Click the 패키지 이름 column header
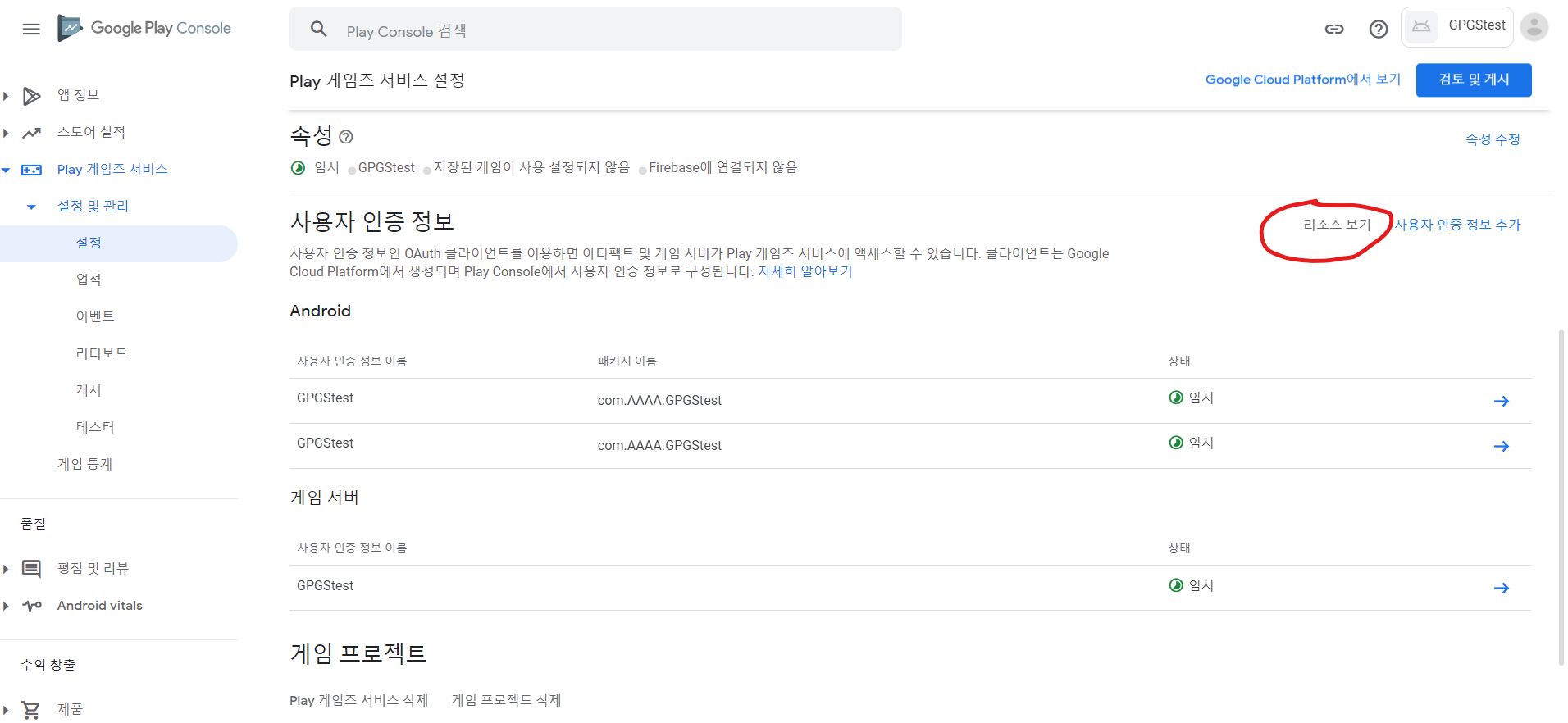Screen dimensions: 1568x723 pyautogui.click(x=627, y=361)
